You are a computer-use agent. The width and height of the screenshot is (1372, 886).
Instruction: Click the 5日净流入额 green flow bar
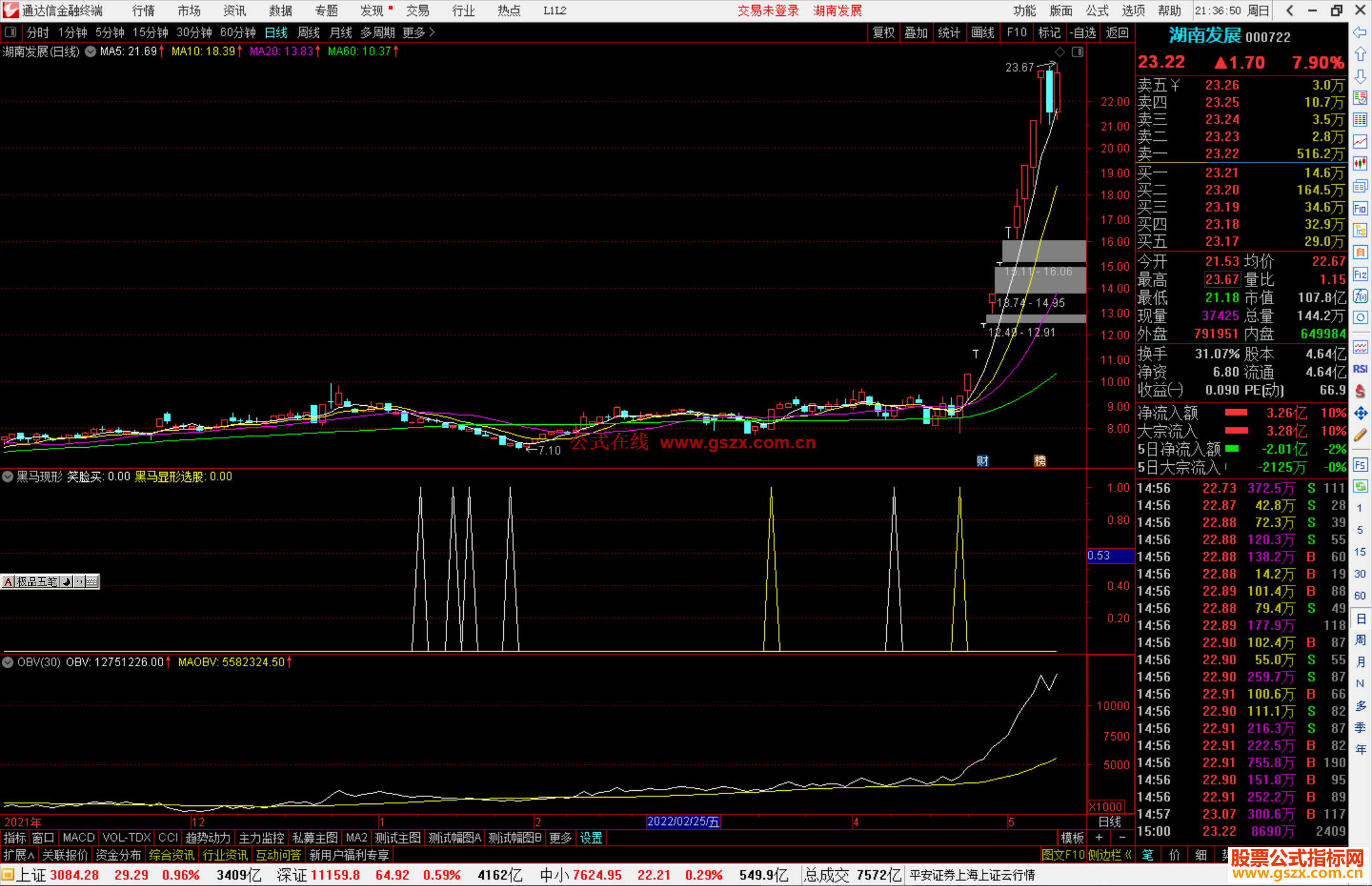click(1232, 448)
